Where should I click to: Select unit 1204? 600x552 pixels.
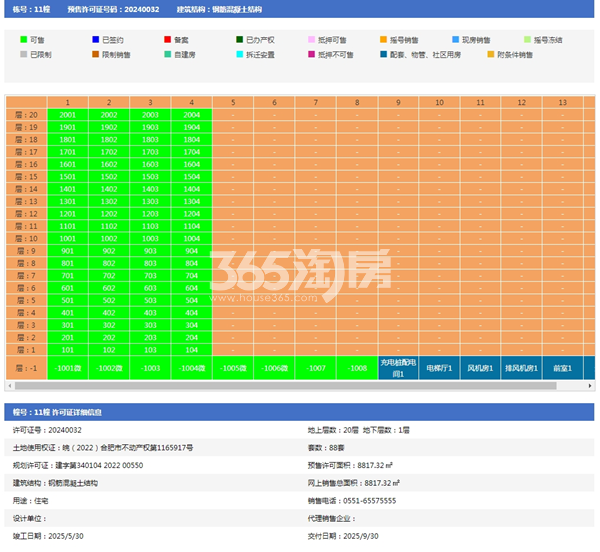[192, 214]
